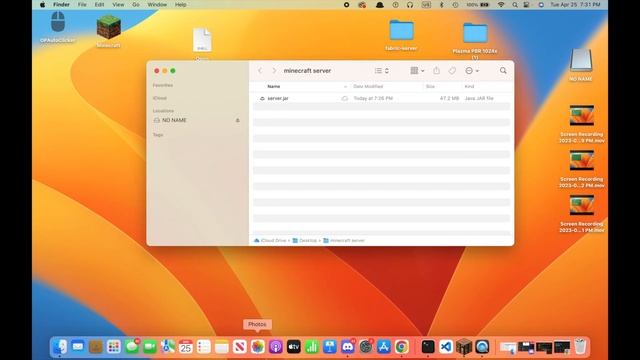Open the Action ellipsis menu in Finder
The image size is (640, 360).
click(472, 71)
